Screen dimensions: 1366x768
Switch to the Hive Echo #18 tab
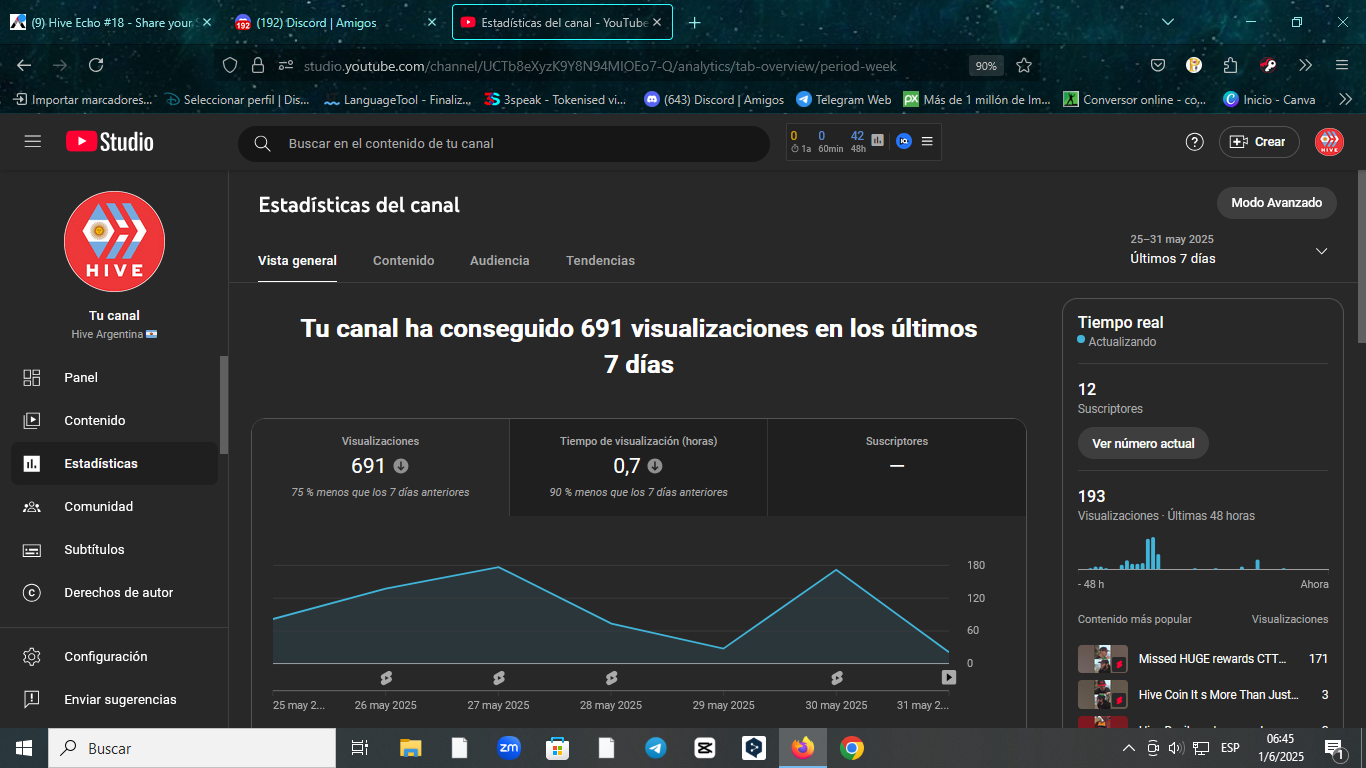112,22
